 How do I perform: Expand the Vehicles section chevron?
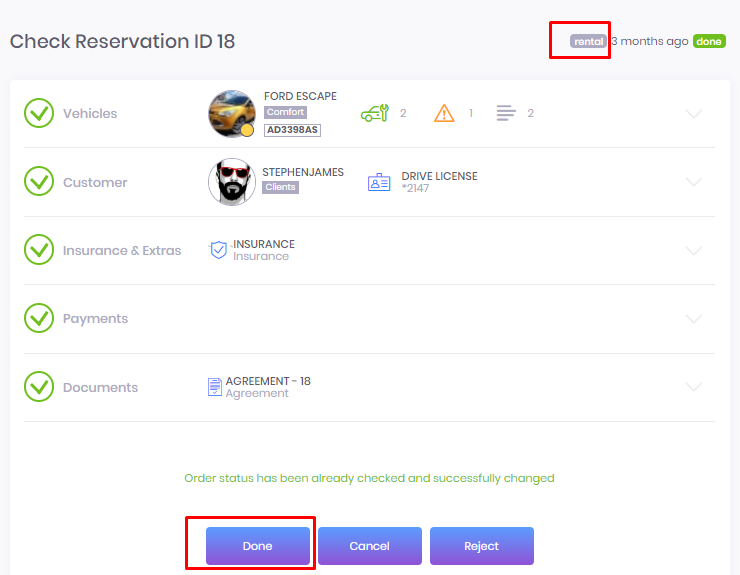(x=694, y=113)
